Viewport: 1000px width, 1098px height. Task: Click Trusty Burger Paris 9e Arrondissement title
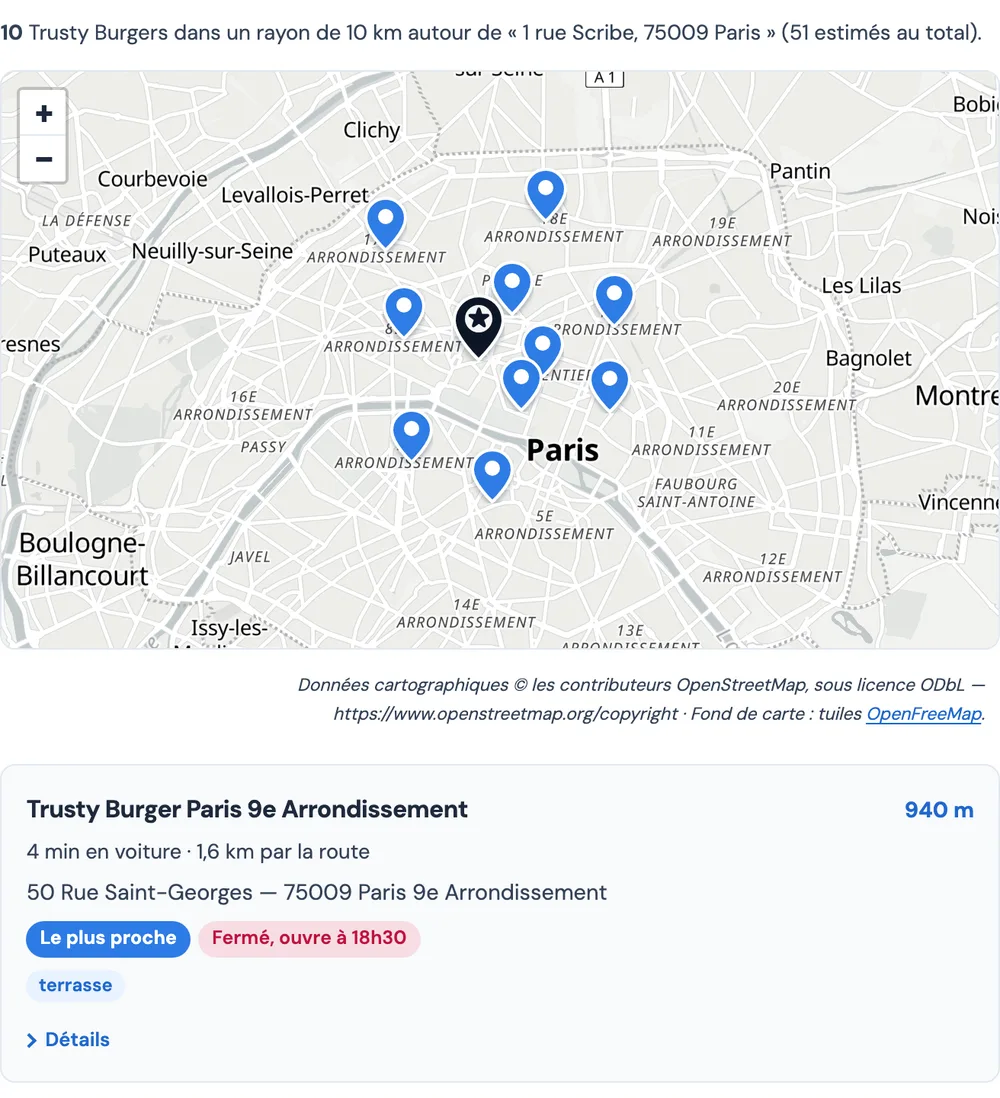(247, 809)
